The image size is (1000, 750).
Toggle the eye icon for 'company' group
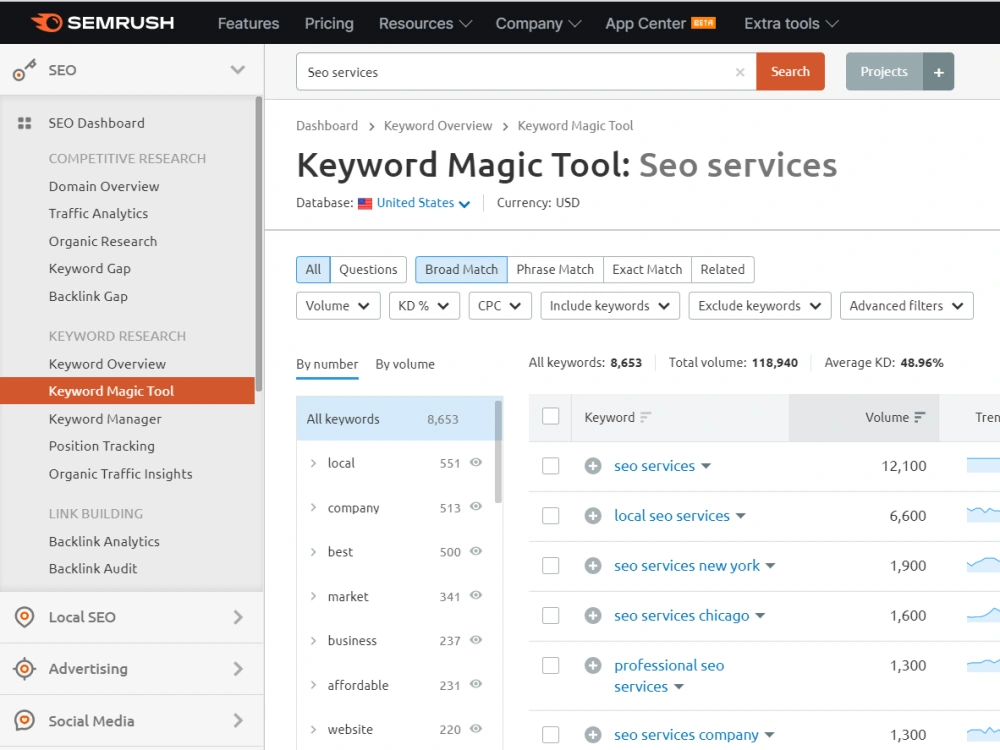coord(476,506)
